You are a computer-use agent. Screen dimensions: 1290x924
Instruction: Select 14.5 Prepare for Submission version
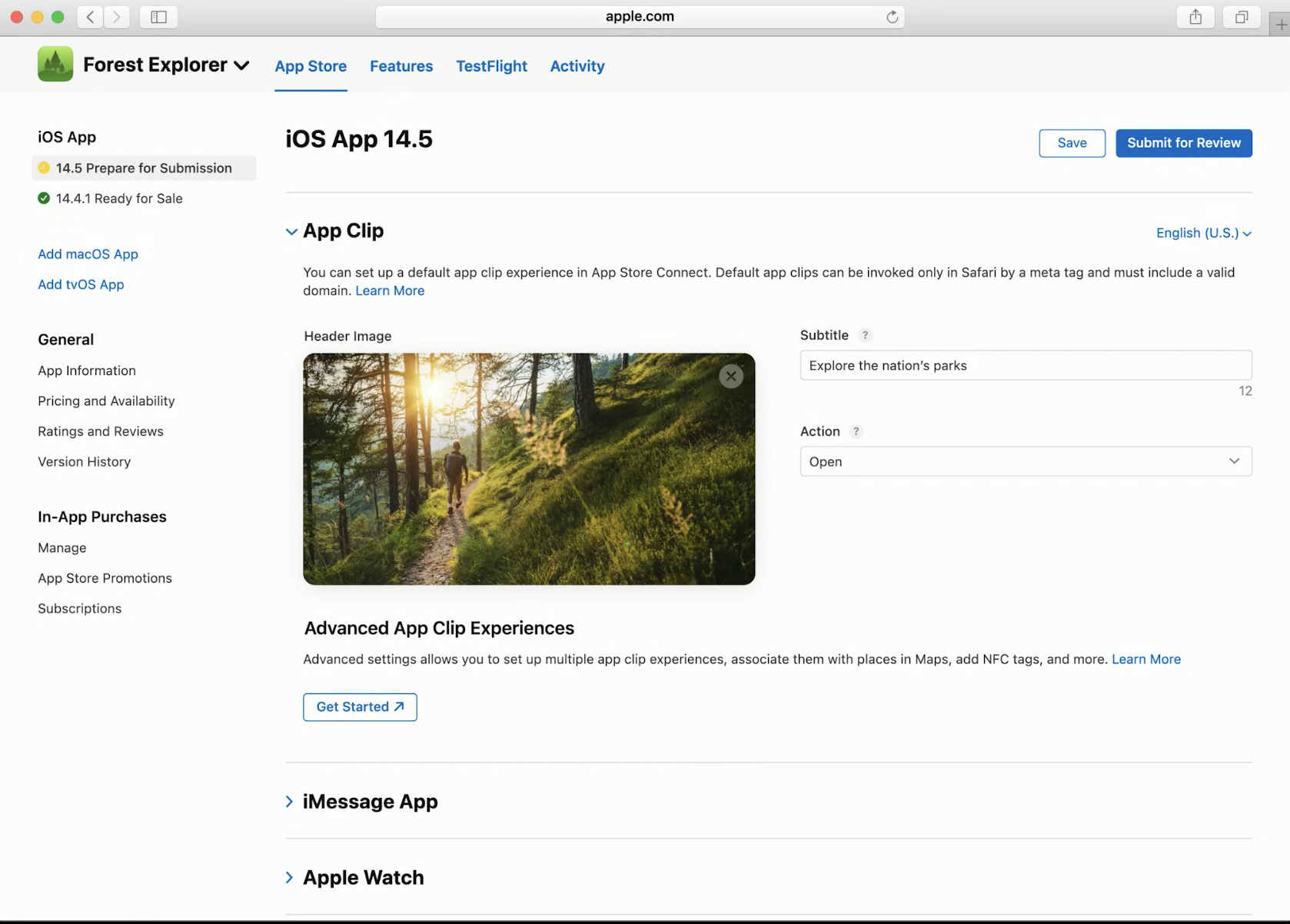[x=144, y=168]
